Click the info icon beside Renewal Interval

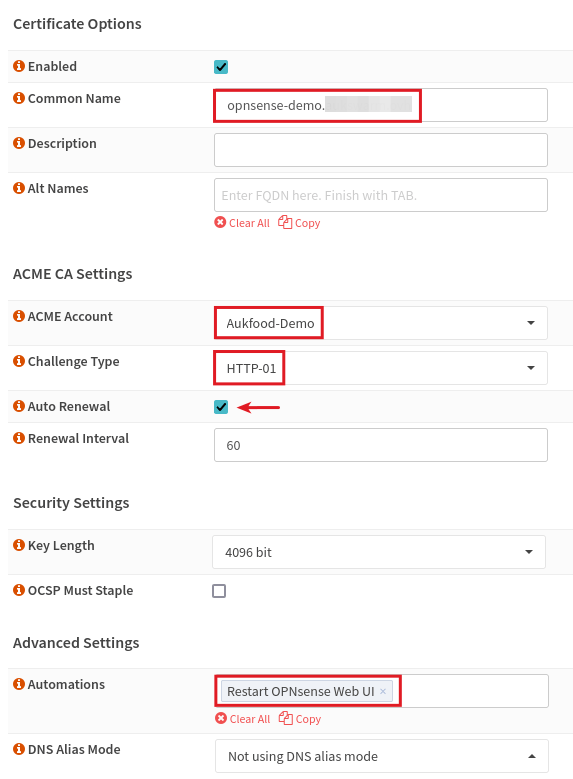coord(19,438)
